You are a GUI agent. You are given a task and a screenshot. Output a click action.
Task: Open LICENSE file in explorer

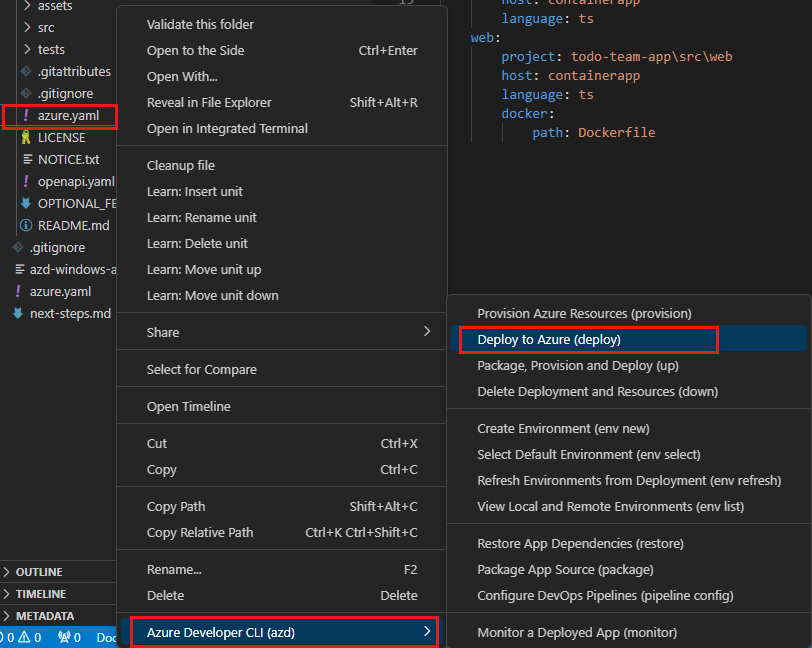click(x=62, y=138)
